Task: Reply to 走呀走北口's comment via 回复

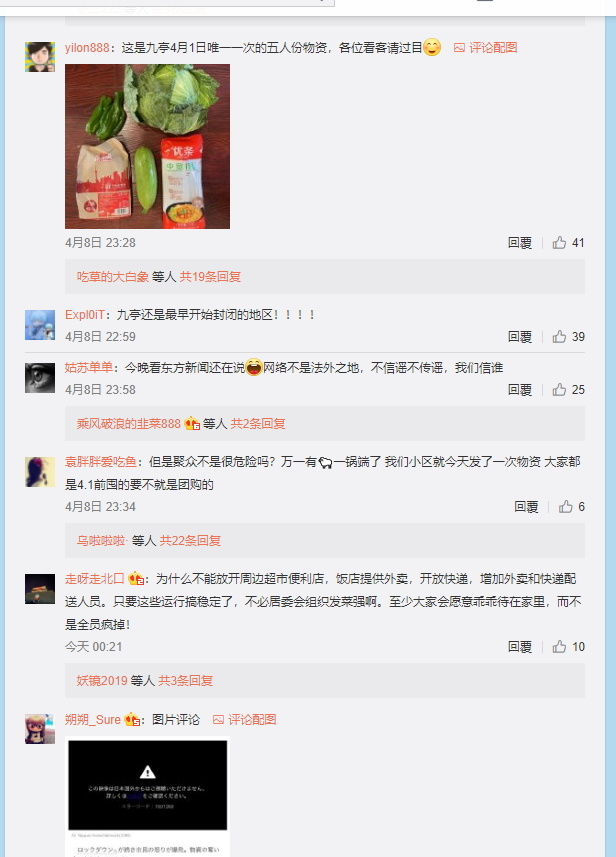Action: pos(520,647)
